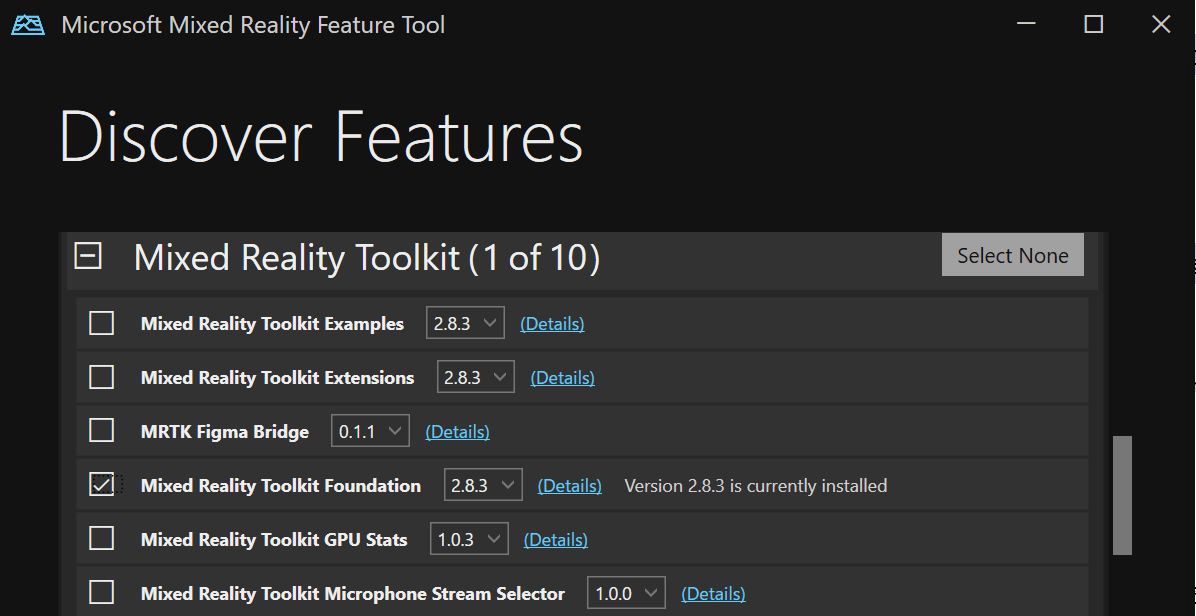
Task: Open version dropdown for Toolkit Foundation
Action: pyautogui.click(x=483, y=485)
